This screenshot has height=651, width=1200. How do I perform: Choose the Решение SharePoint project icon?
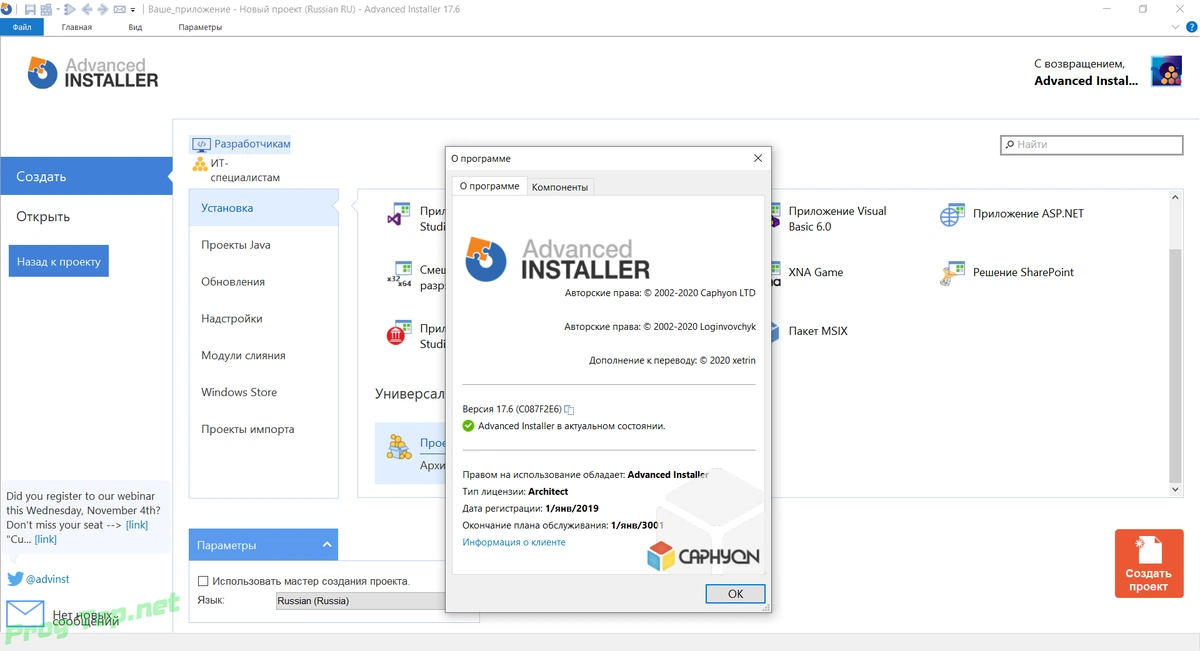click(951, 273)
